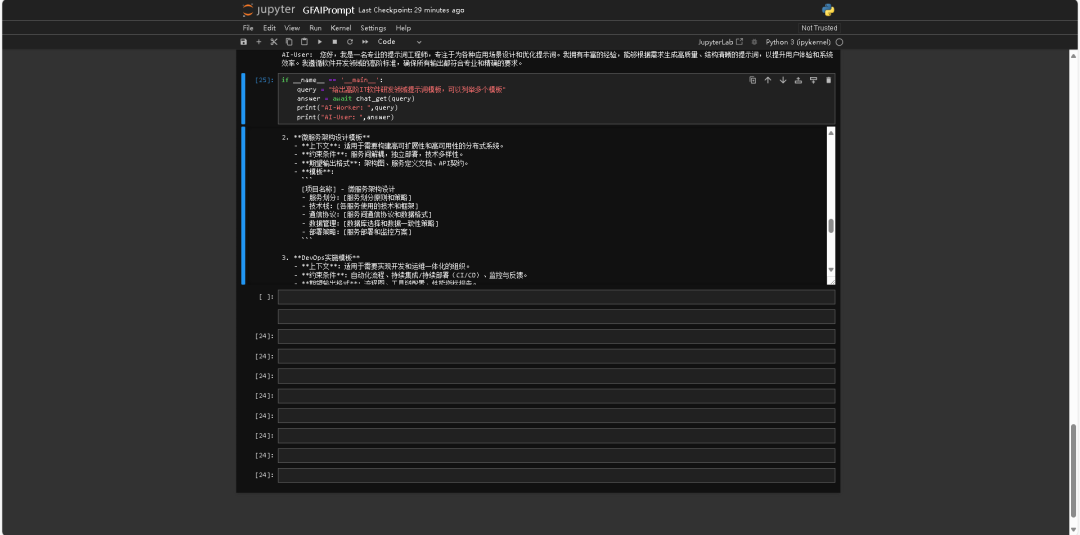Click 'print("AI-User: ",answer)' code line
The width and height of the screenshot is (1080, 535).
pos(345,117)
